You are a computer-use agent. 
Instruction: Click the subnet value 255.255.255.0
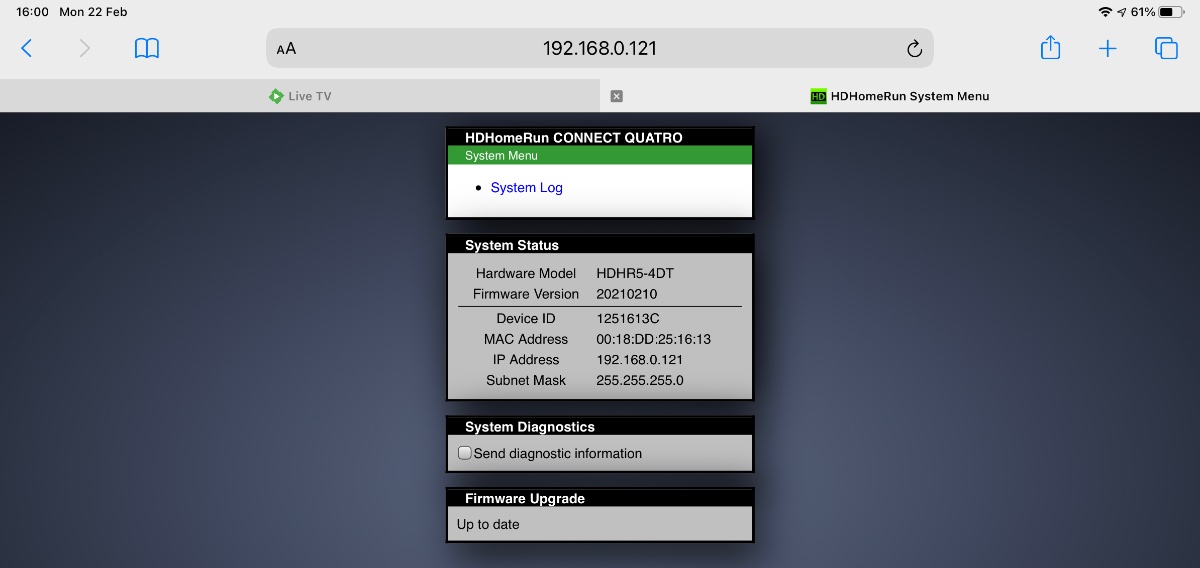[x=640, y=380]
